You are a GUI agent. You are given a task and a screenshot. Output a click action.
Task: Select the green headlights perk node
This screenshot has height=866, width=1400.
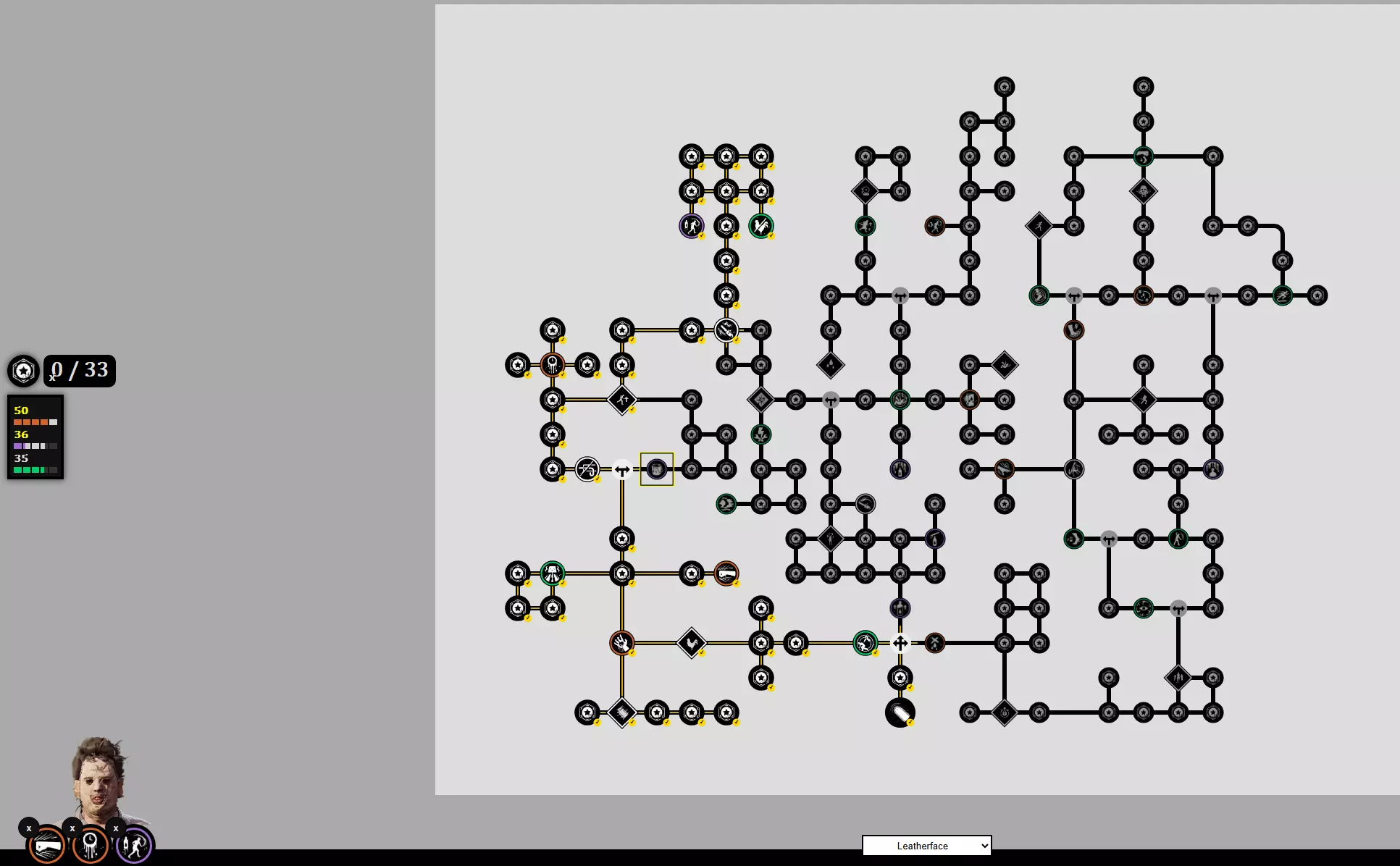point(552,573)
